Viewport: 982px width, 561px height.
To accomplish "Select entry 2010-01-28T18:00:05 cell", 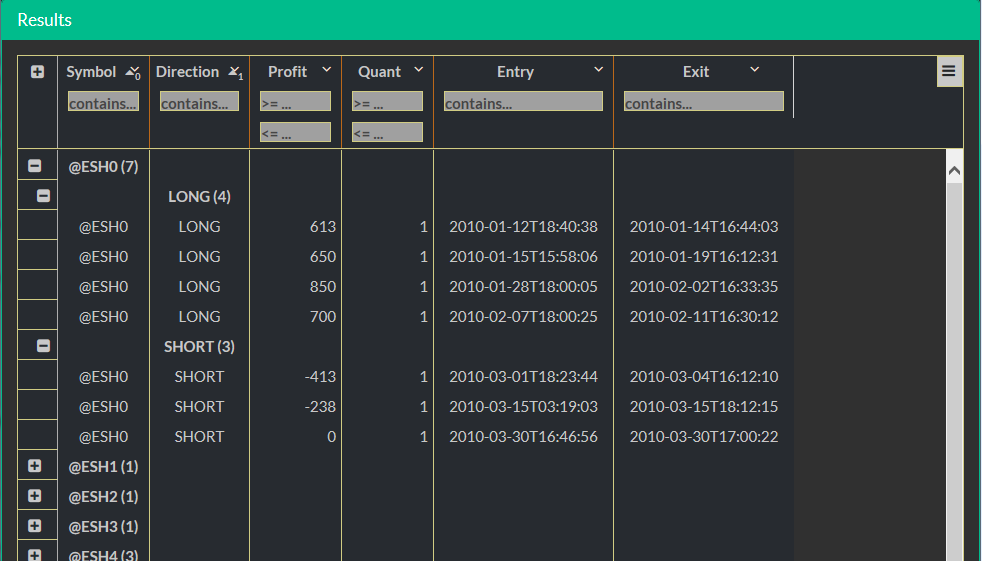I will (524, 287).
